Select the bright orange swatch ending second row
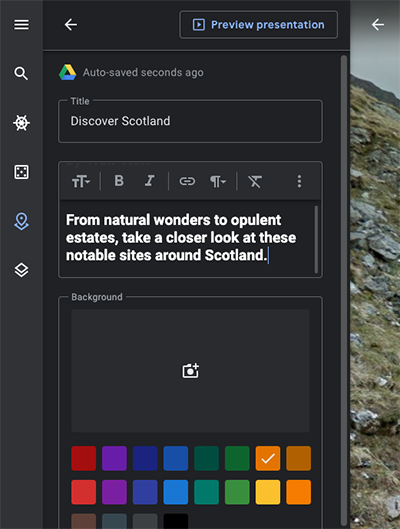This screenshot has height=529, width=400. pos(298,492)
